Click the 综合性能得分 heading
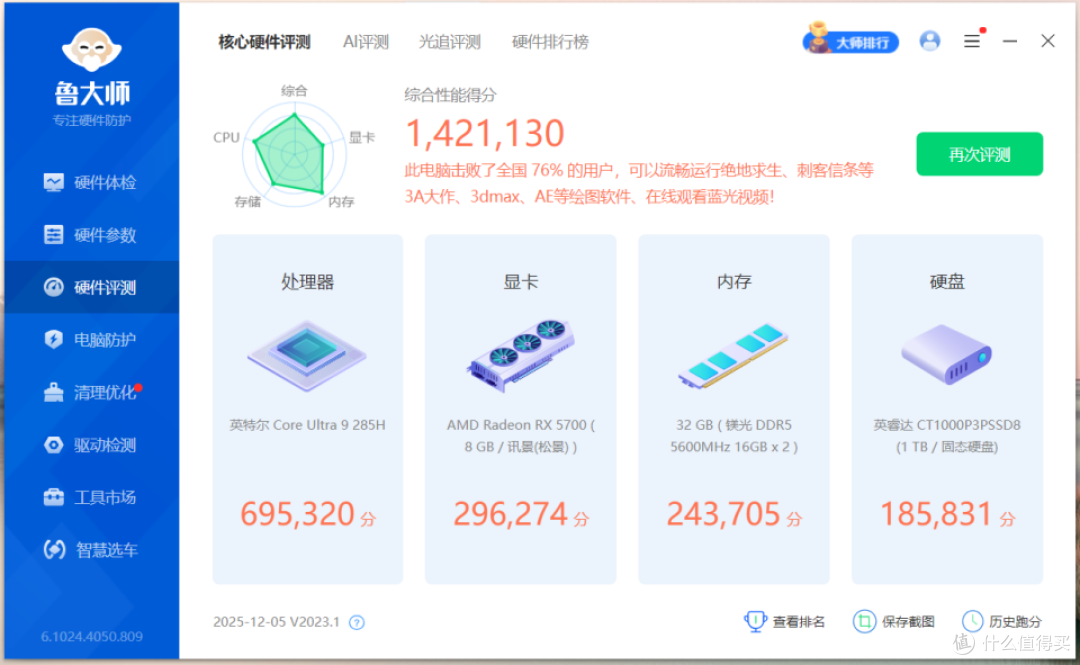1080x665 pixels. coord(450,95)
